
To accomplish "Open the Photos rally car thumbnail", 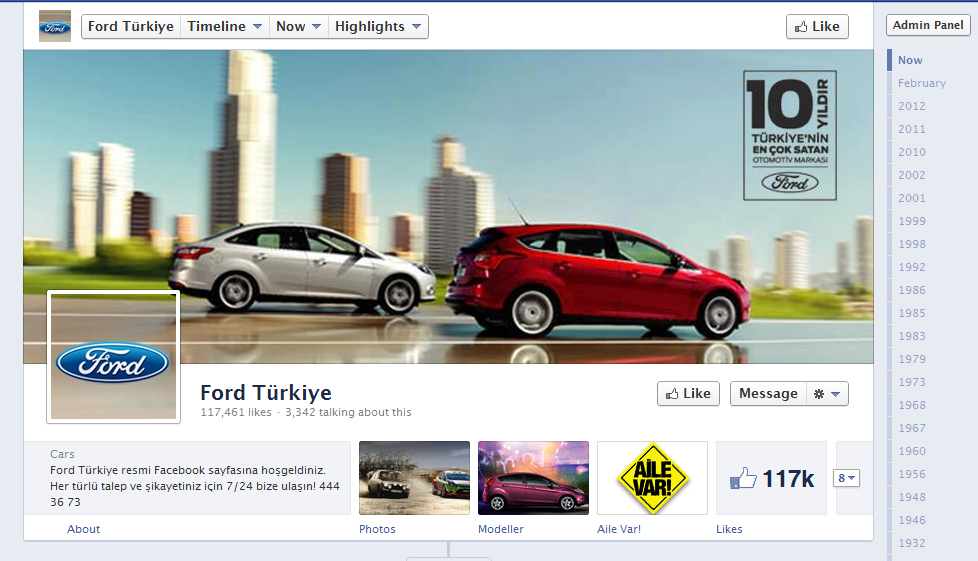I will coord(414,479).
